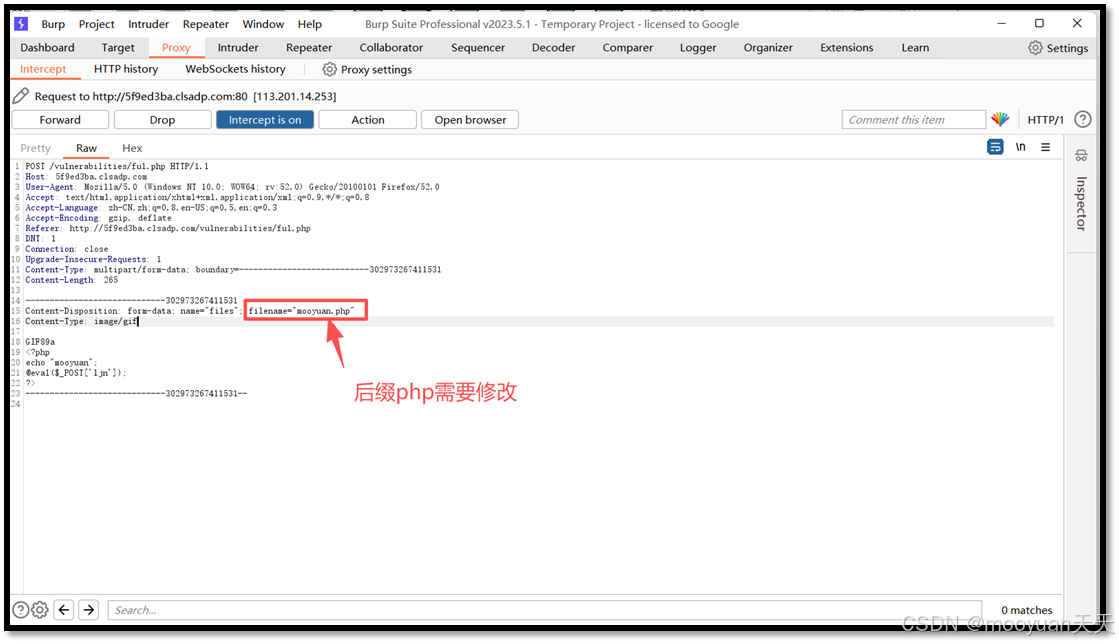
Task: Open the HTTP history sub-tab
Action: point(126,69)
